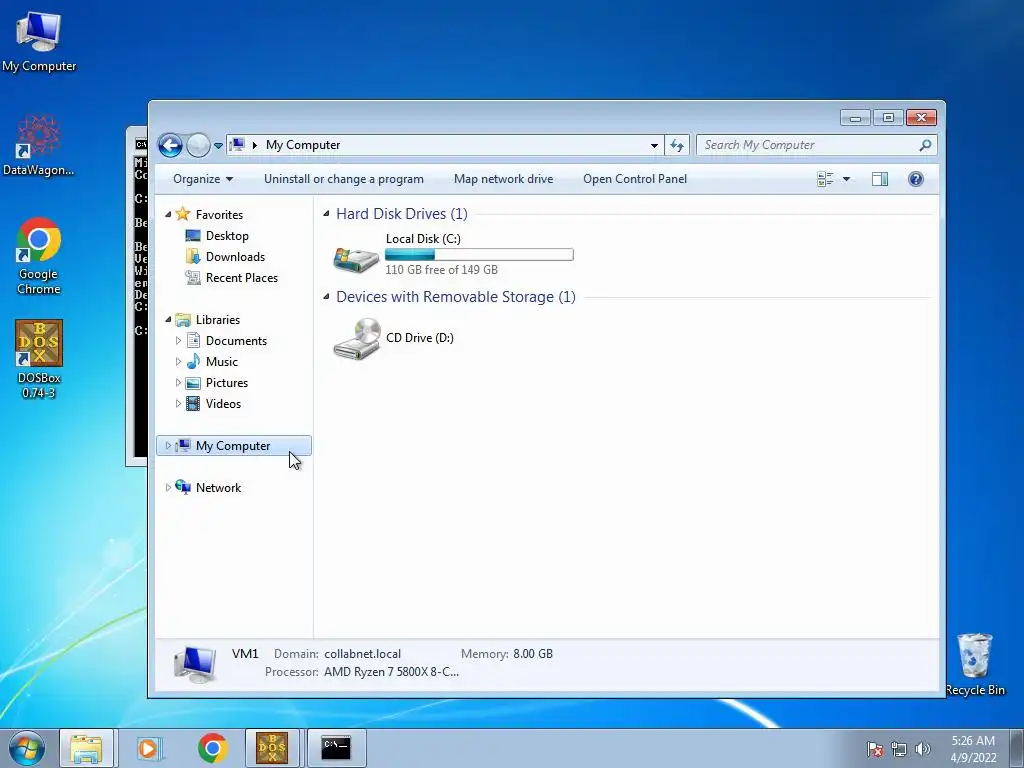Expand My Computer tree node
Viewport: 1024px width, 768px height.
[168, 445]
